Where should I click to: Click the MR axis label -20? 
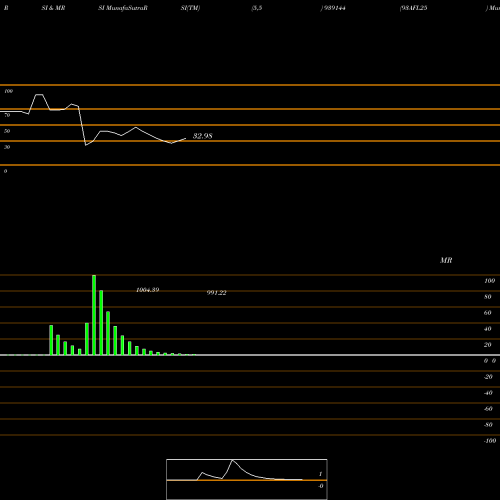pos(488,377)
